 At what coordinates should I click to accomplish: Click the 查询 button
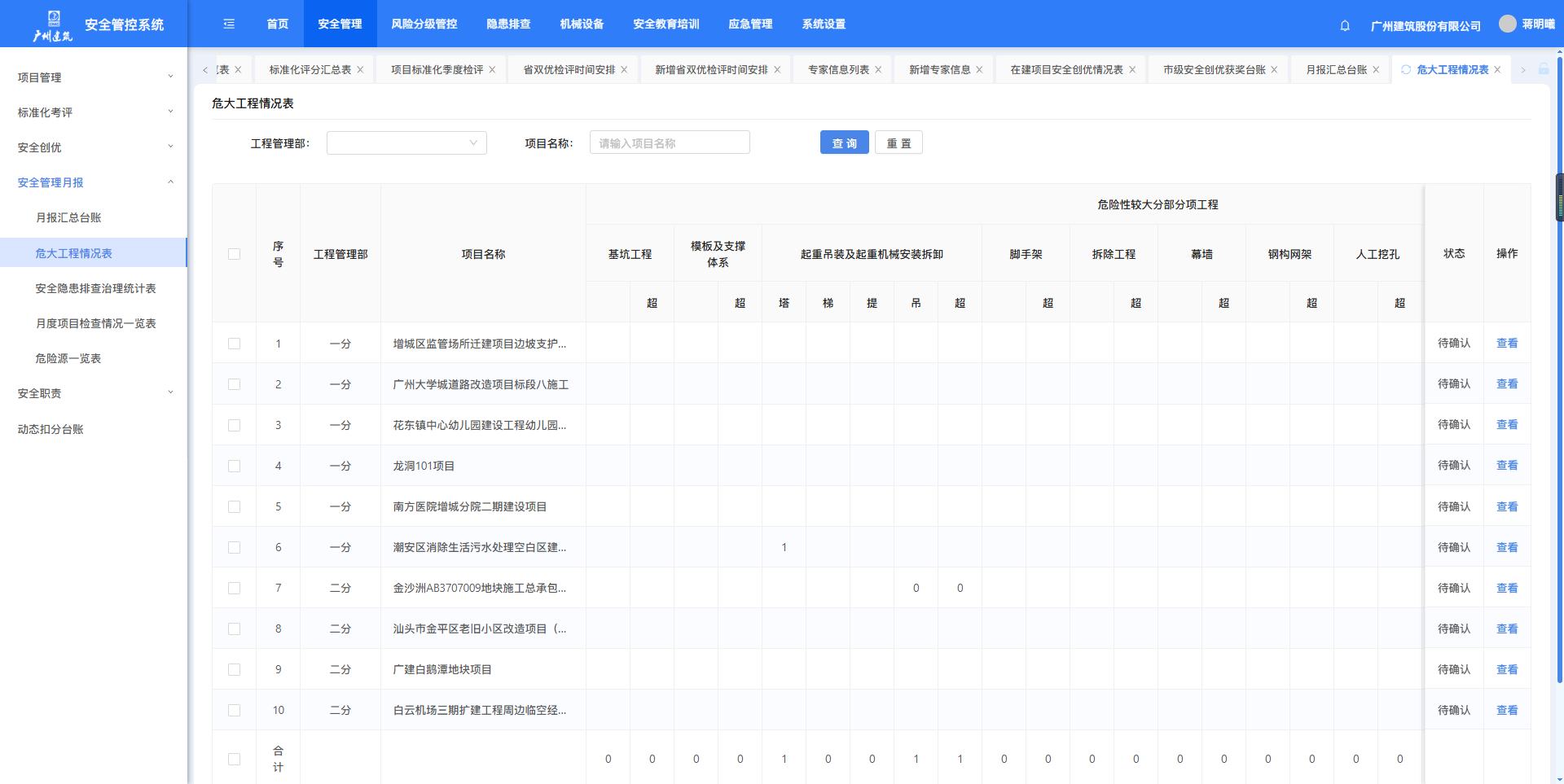844,143
